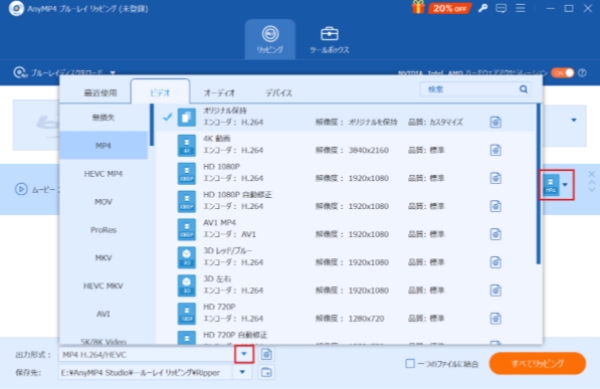Switch to the 最近使用 tab
Screen dimensions: 600x389
tap(100, 93)
